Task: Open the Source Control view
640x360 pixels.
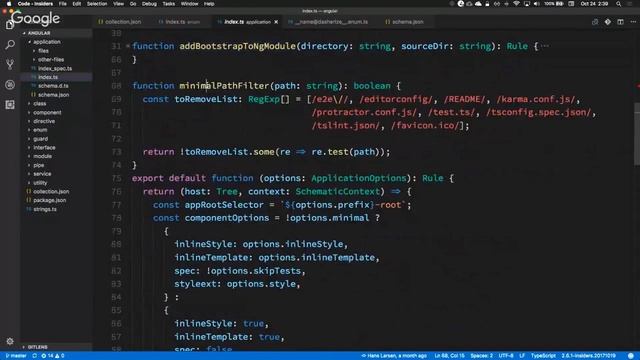Action: (10, 64)
